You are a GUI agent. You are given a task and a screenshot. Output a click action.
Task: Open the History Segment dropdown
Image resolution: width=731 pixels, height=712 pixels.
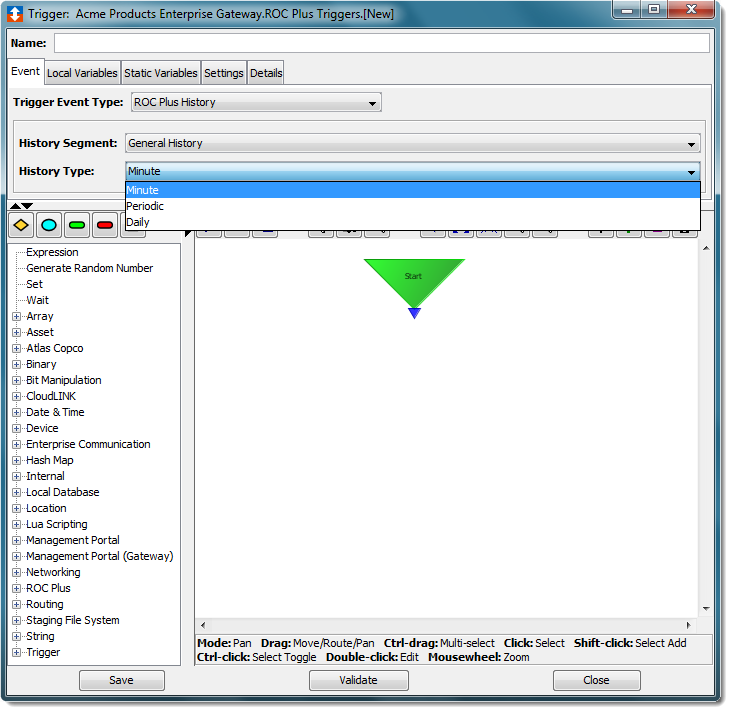pos(412,143)
